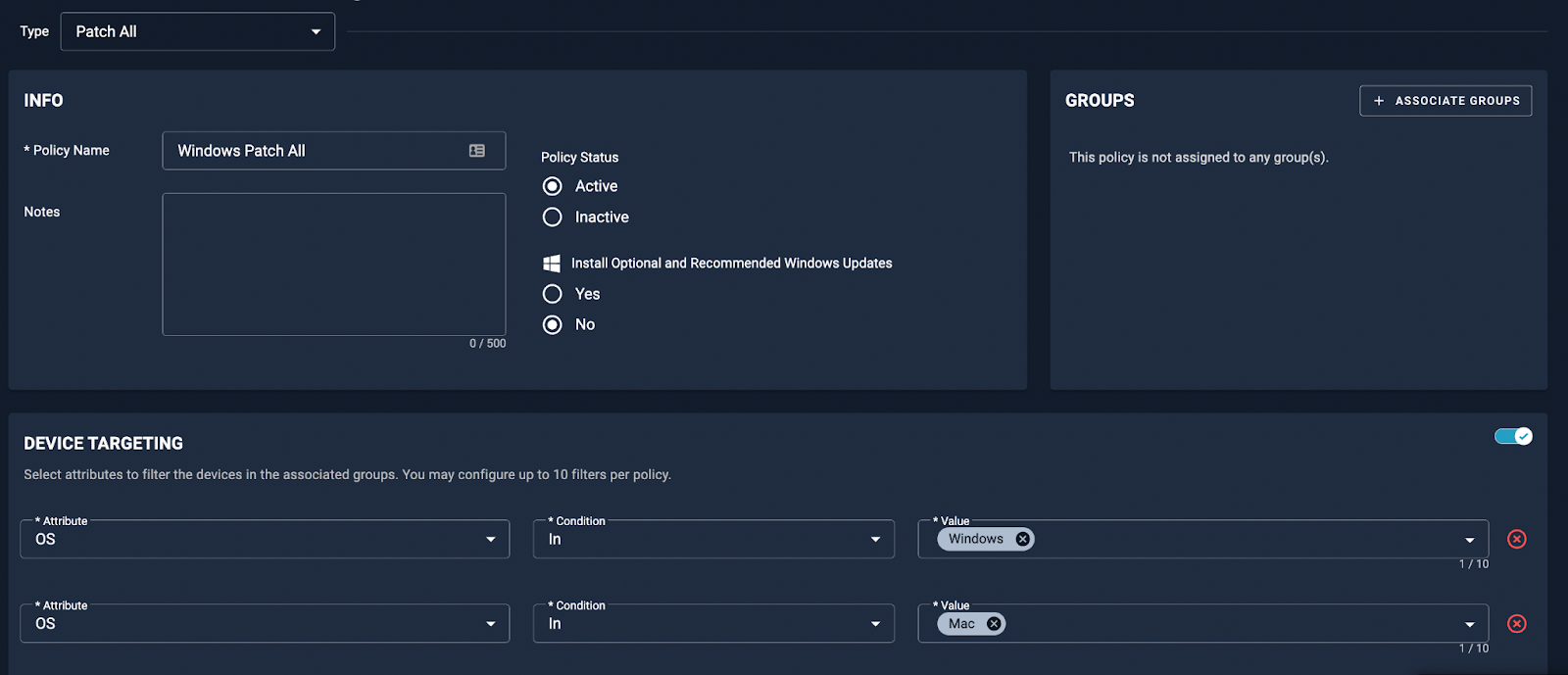
Task: Click the Windows chip label
Action: [x=975, y=539]
